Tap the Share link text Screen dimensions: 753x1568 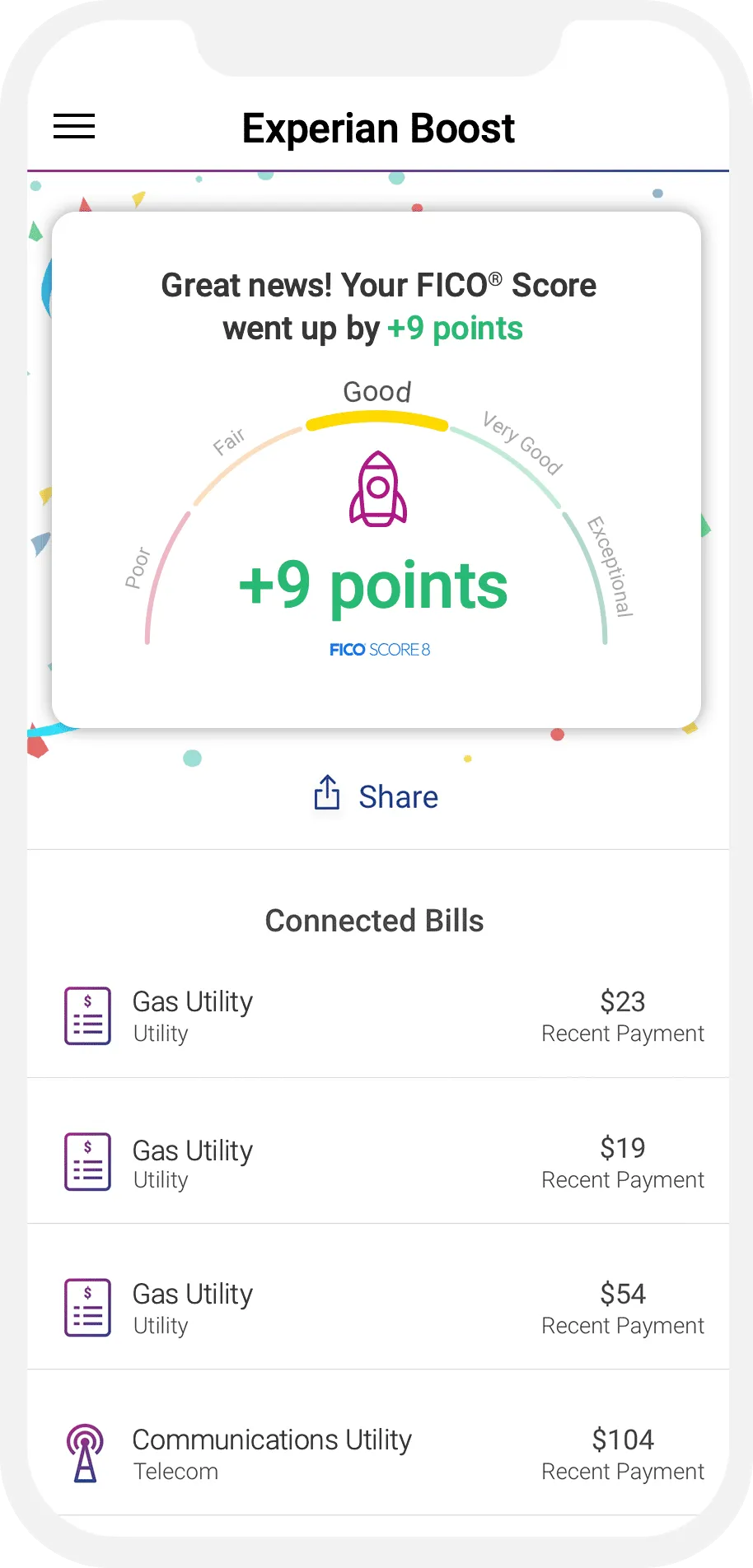398,797
